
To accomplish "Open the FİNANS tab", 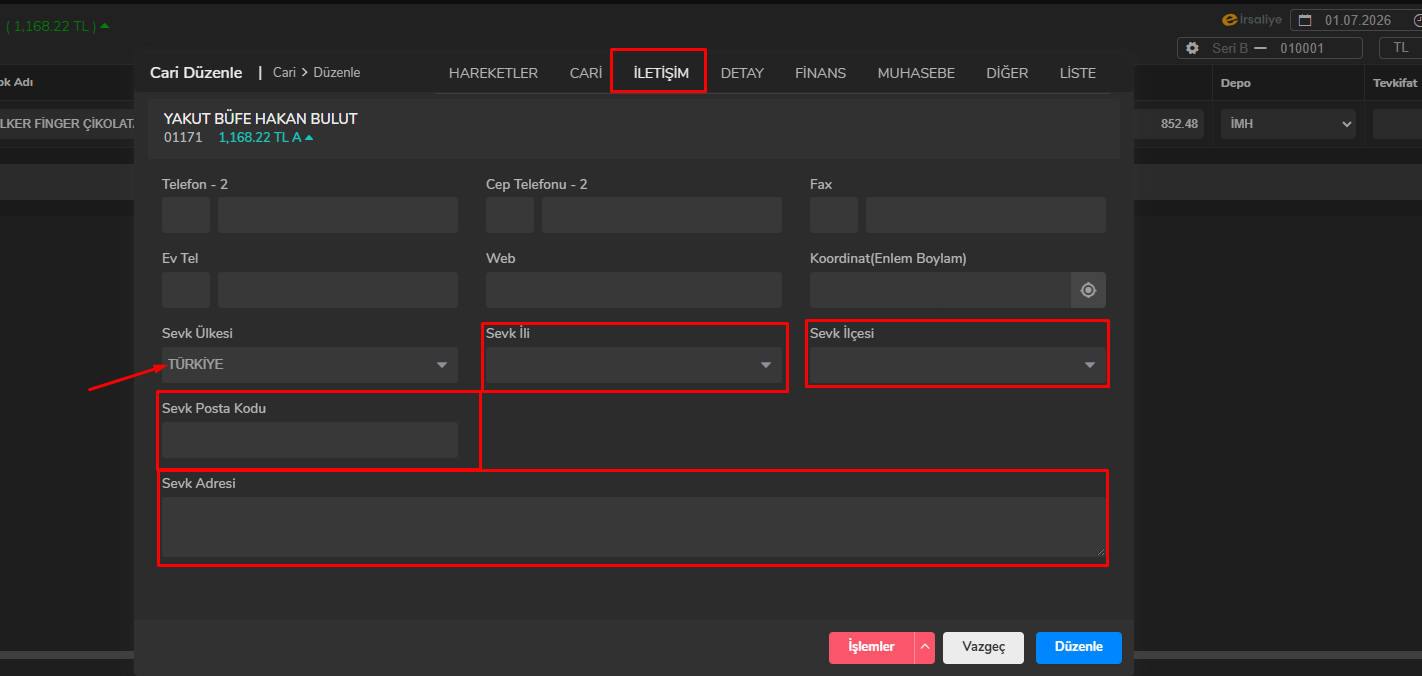I will pos(820,73).
